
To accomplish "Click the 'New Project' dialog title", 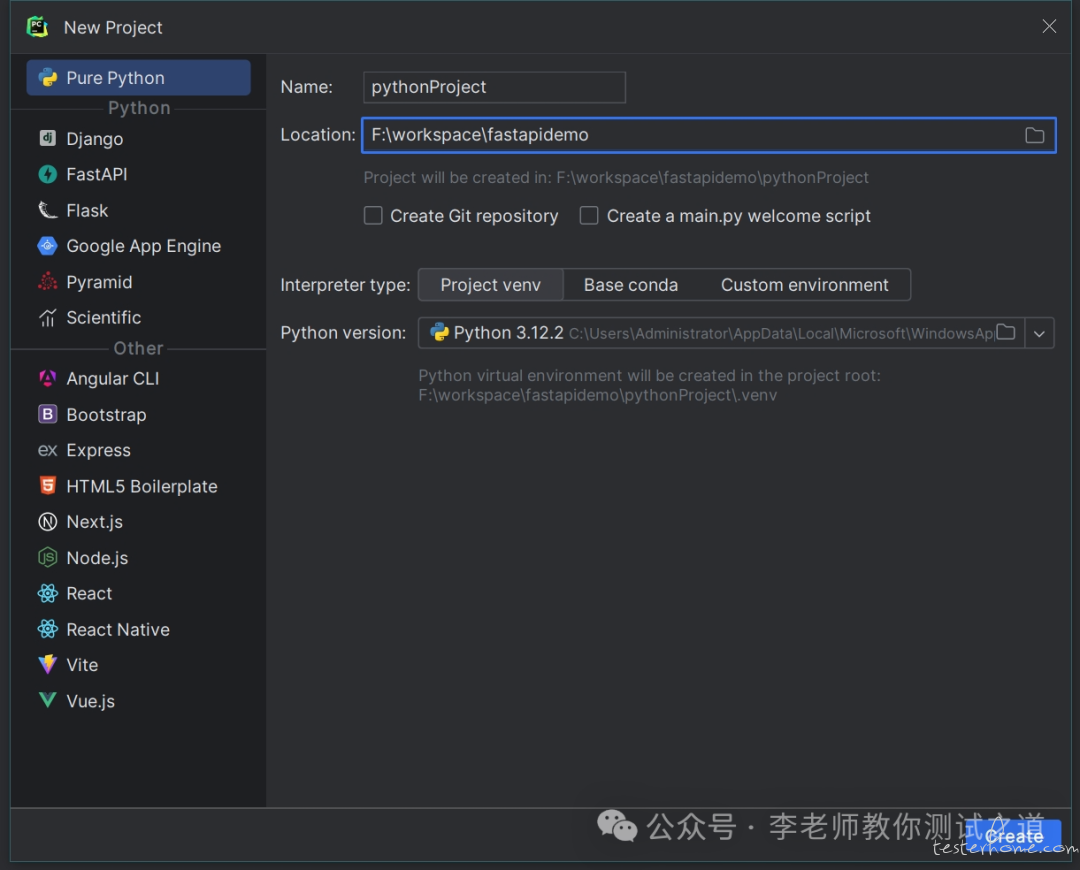I will click(113, 28).
